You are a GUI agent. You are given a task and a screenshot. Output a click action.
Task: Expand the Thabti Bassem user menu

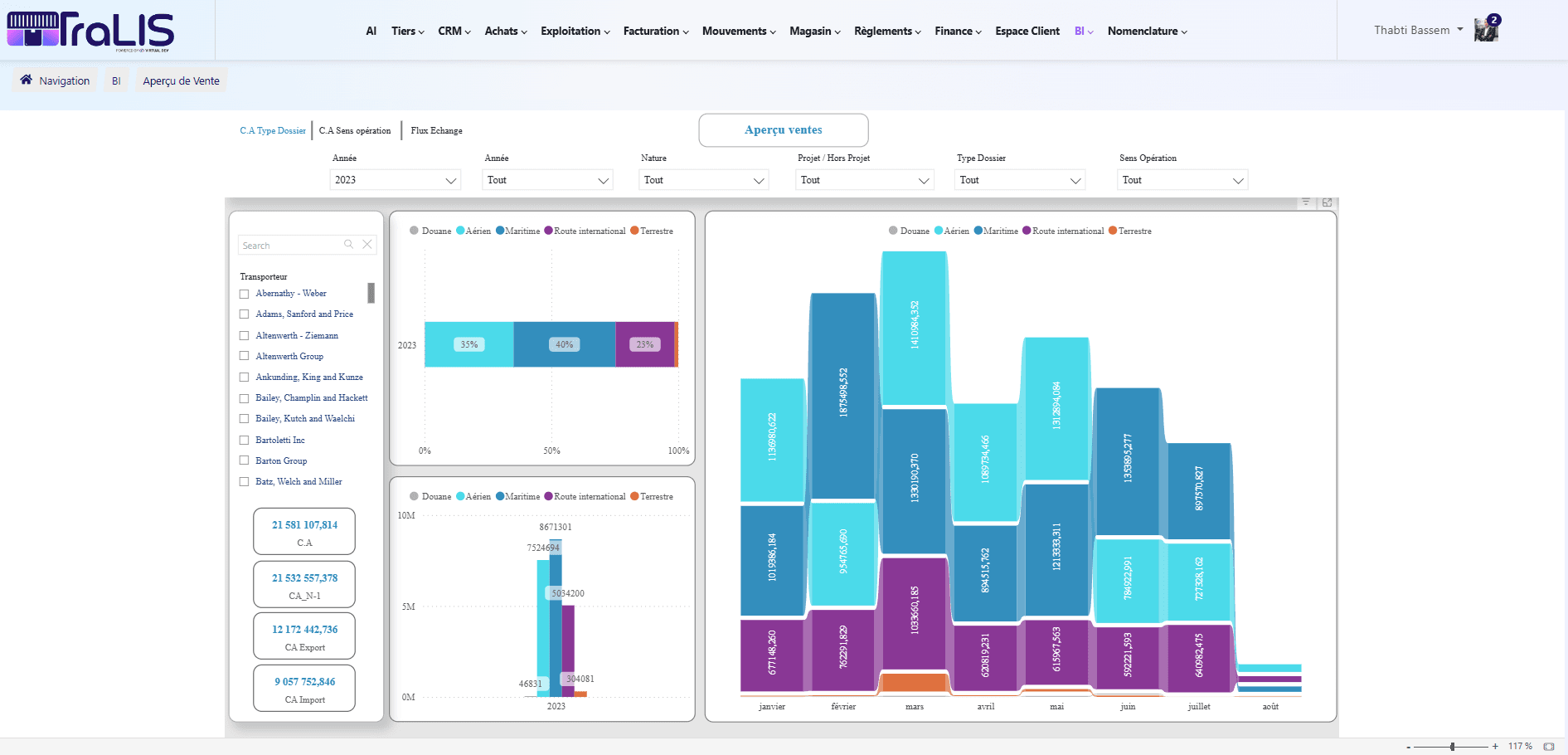(1419, 31)
